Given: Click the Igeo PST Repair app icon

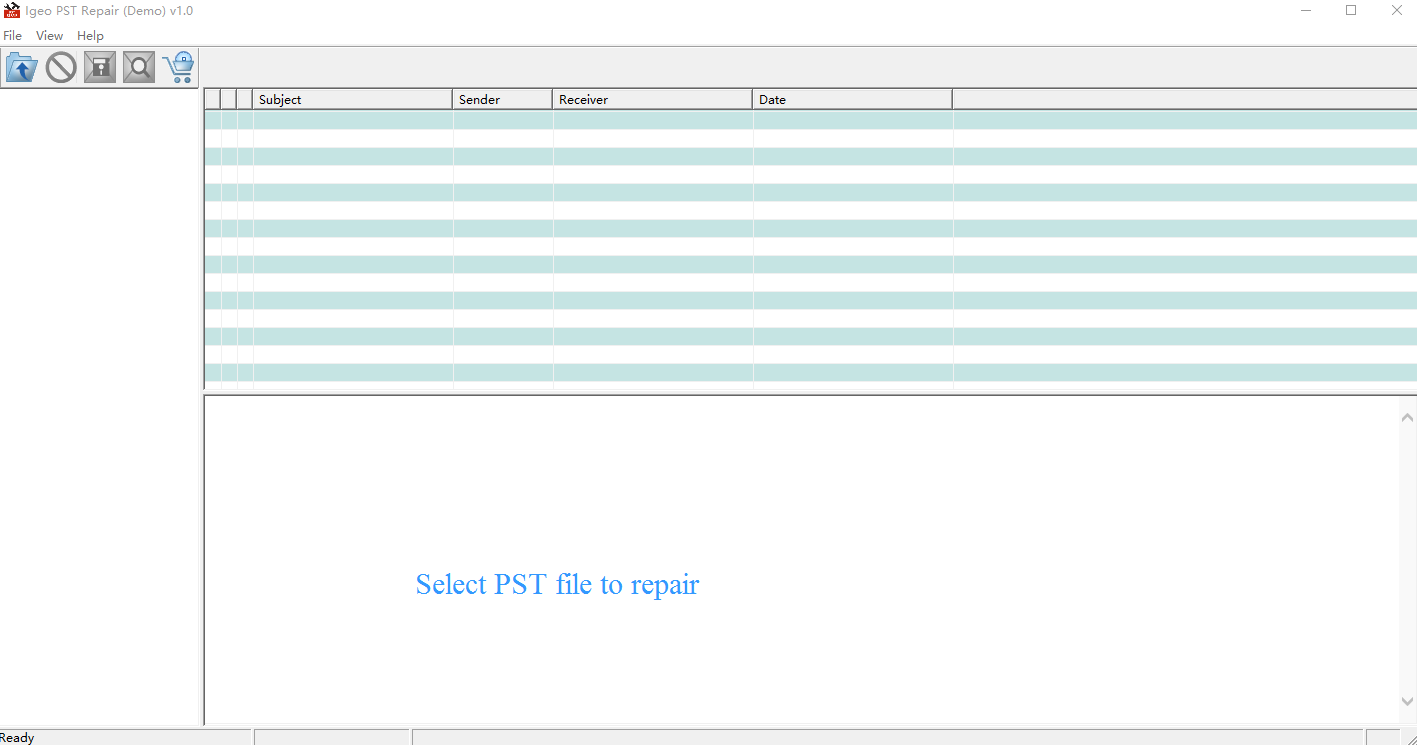Looking at the screenshot, I should [x=12, y=11].
